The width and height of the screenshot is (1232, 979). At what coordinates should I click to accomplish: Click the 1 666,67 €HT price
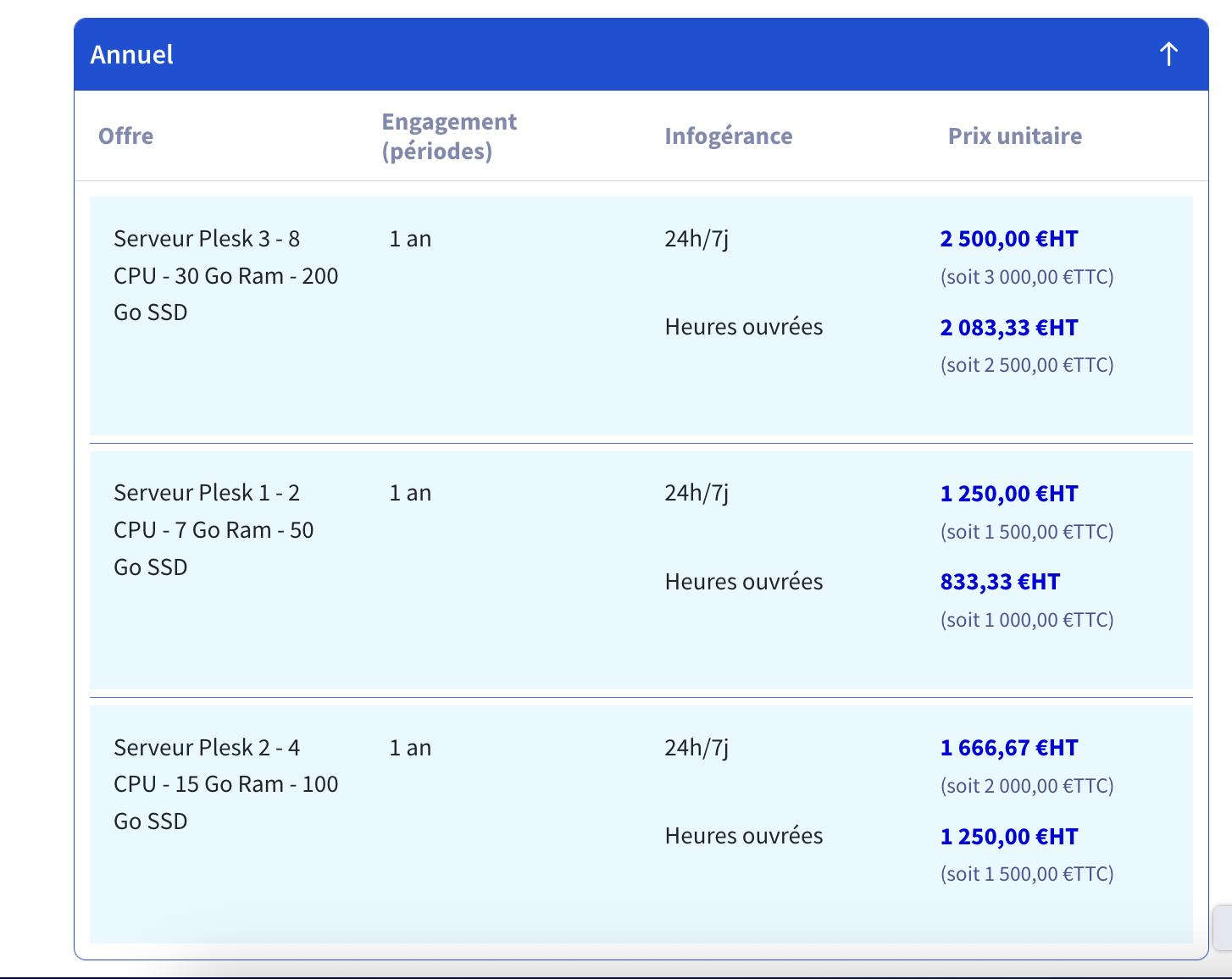[x=1009, y=748]
